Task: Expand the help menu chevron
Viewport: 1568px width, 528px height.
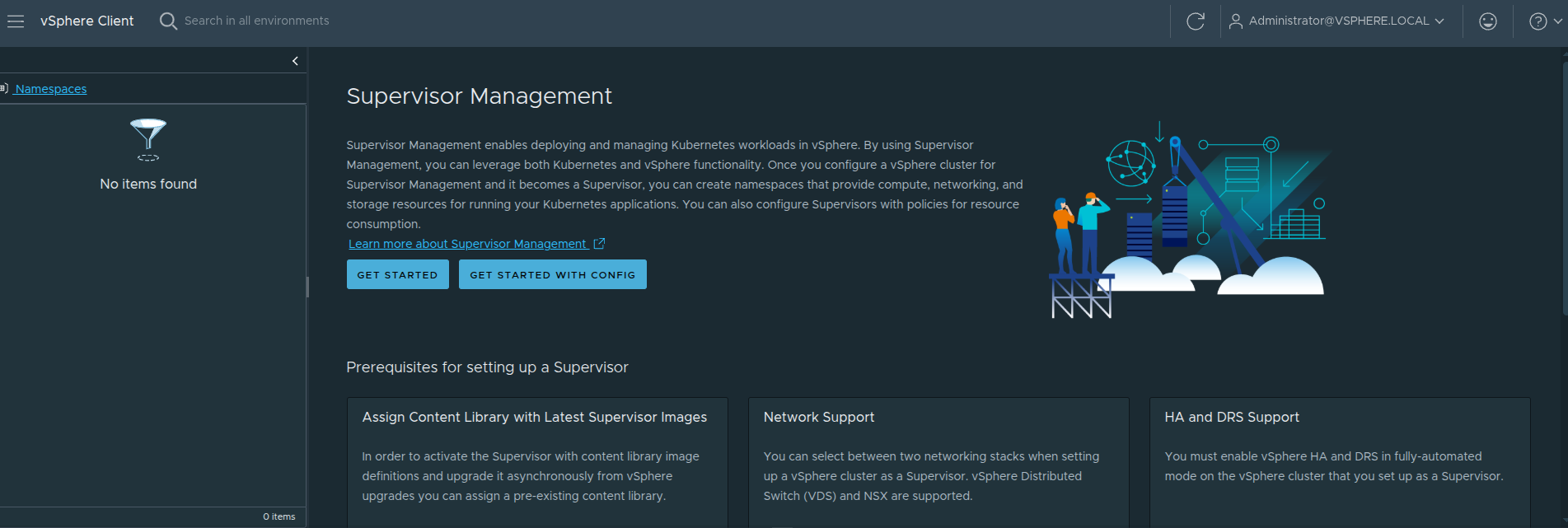Action: (1557, 21)
